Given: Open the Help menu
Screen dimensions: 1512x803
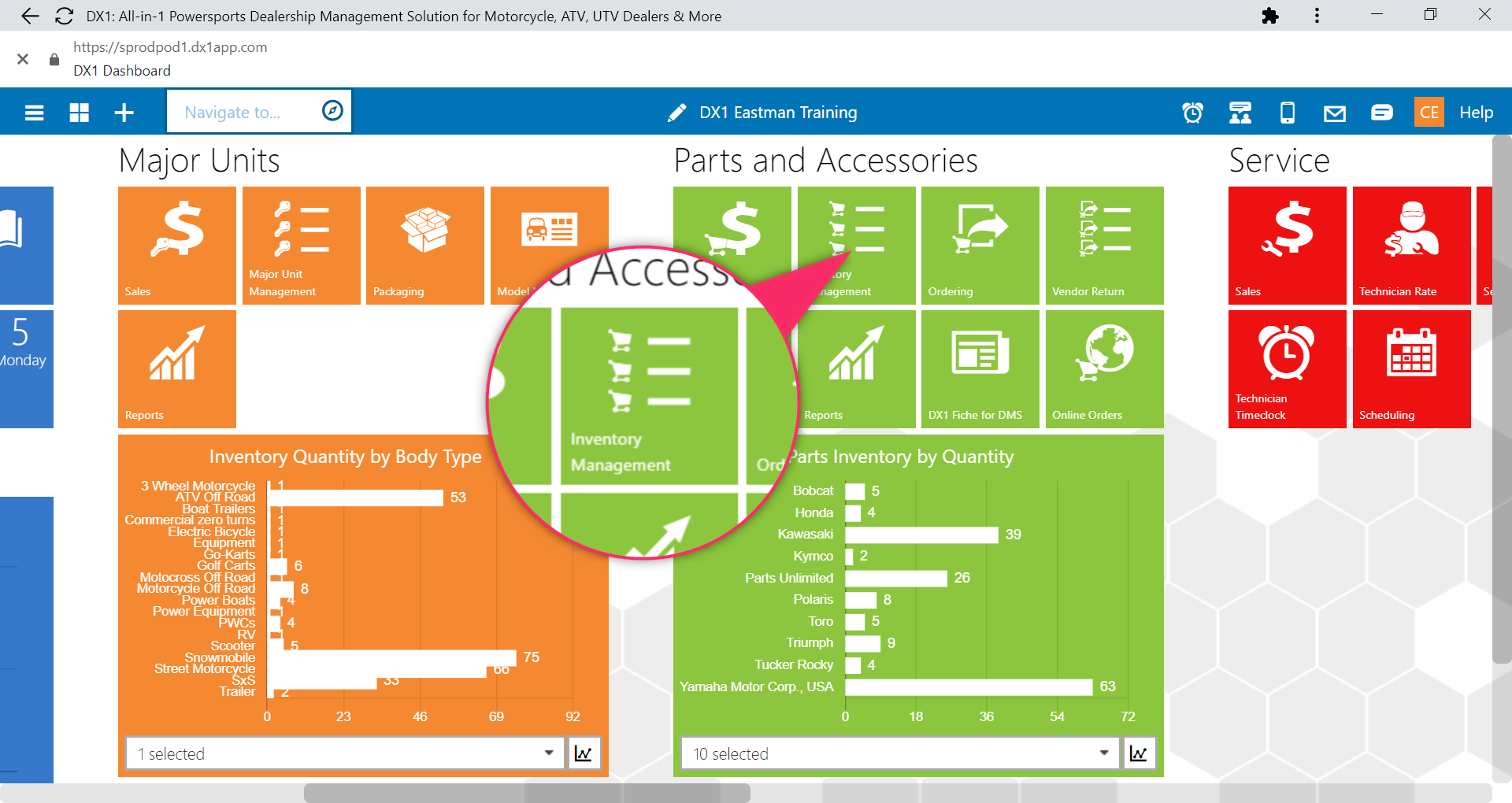Looking at the screenshot, I should click(x=1476, y=113).
